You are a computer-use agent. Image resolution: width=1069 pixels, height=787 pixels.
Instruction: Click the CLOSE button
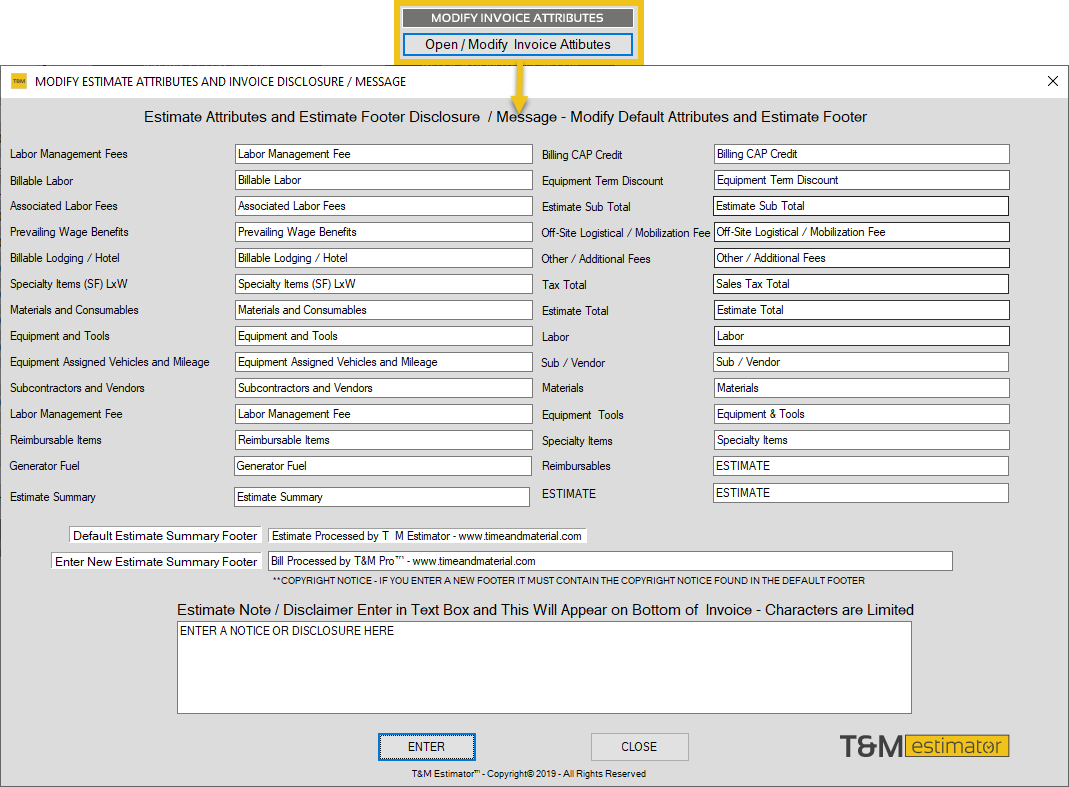click(639, 747)
